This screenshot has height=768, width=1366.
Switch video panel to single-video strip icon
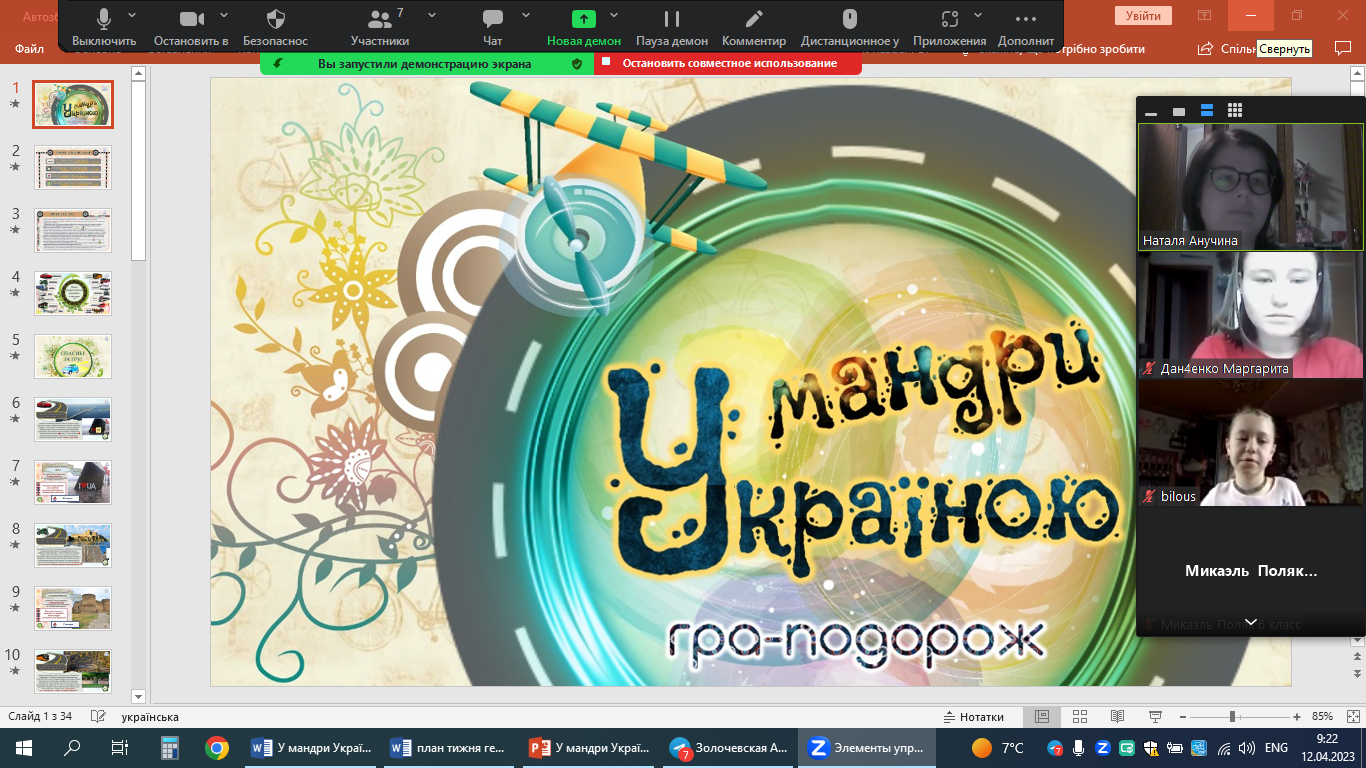[1179, 111]
